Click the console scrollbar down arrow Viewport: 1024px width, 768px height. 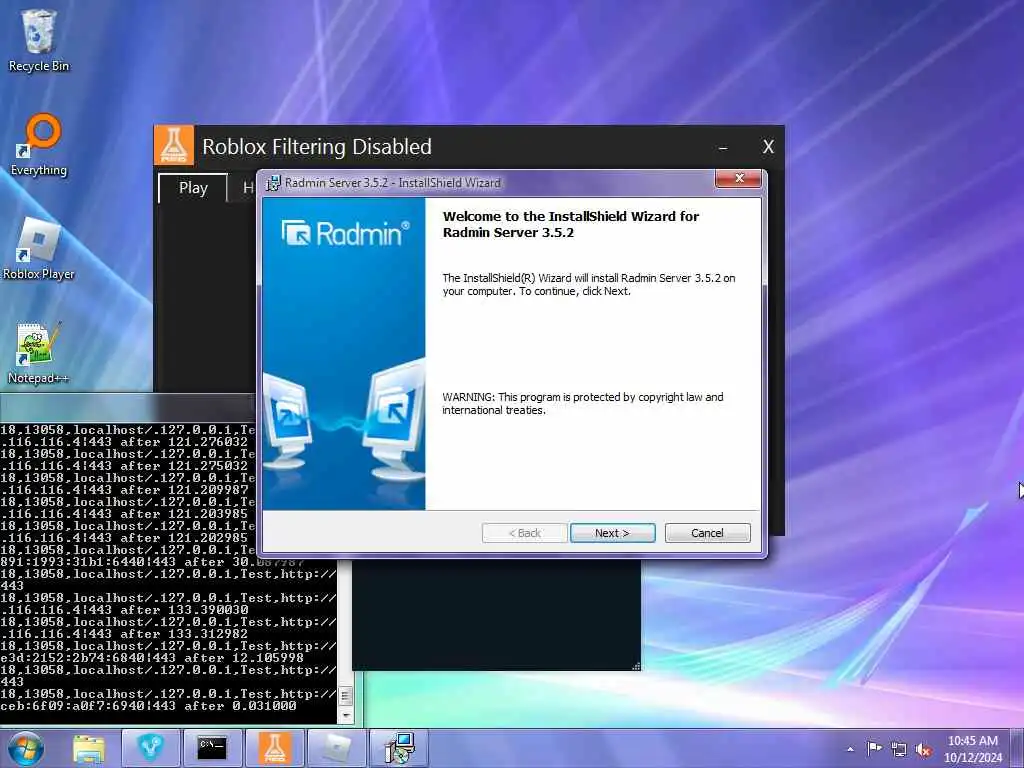[345, 716]
